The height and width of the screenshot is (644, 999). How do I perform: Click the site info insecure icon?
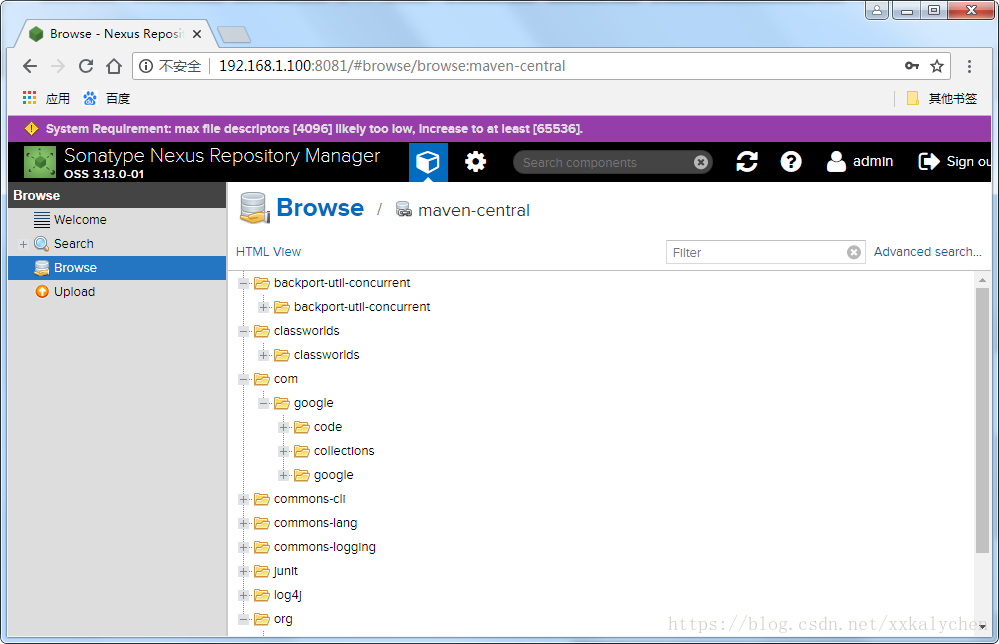[146, 66]
